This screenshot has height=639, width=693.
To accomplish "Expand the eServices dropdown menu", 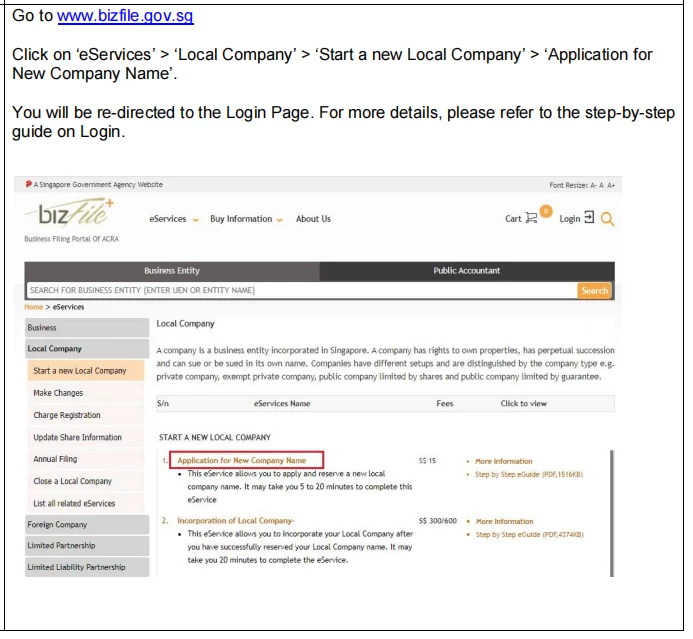I will coord(174,219).
